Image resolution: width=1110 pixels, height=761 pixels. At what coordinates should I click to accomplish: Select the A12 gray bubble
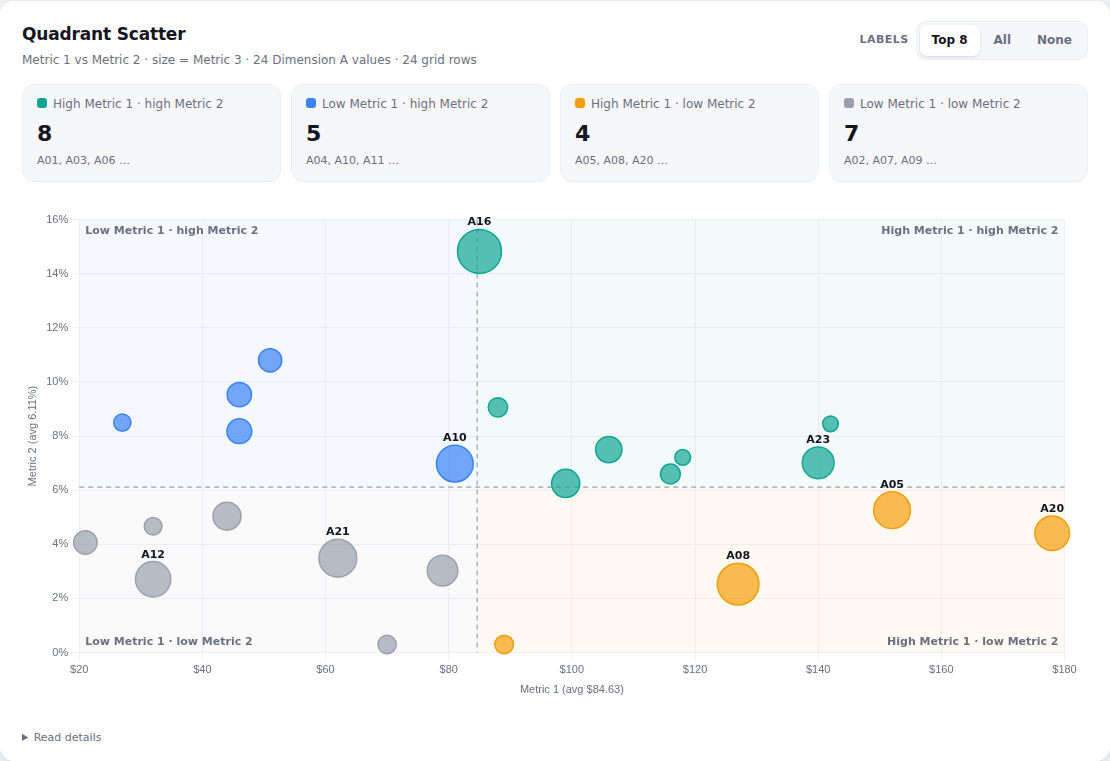tap(153, 579)
